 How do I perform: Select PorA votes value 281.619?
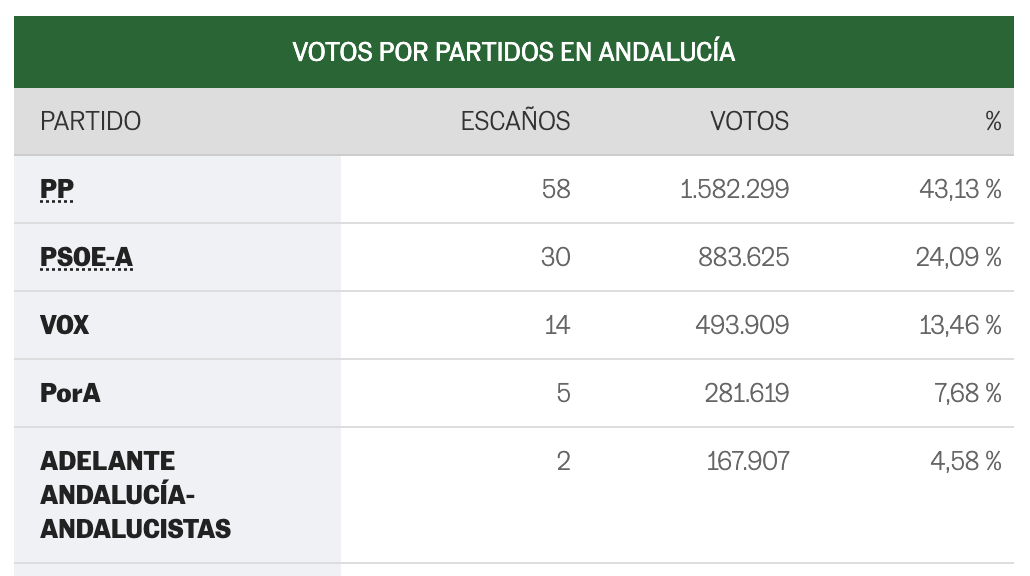tap(747, 393)
